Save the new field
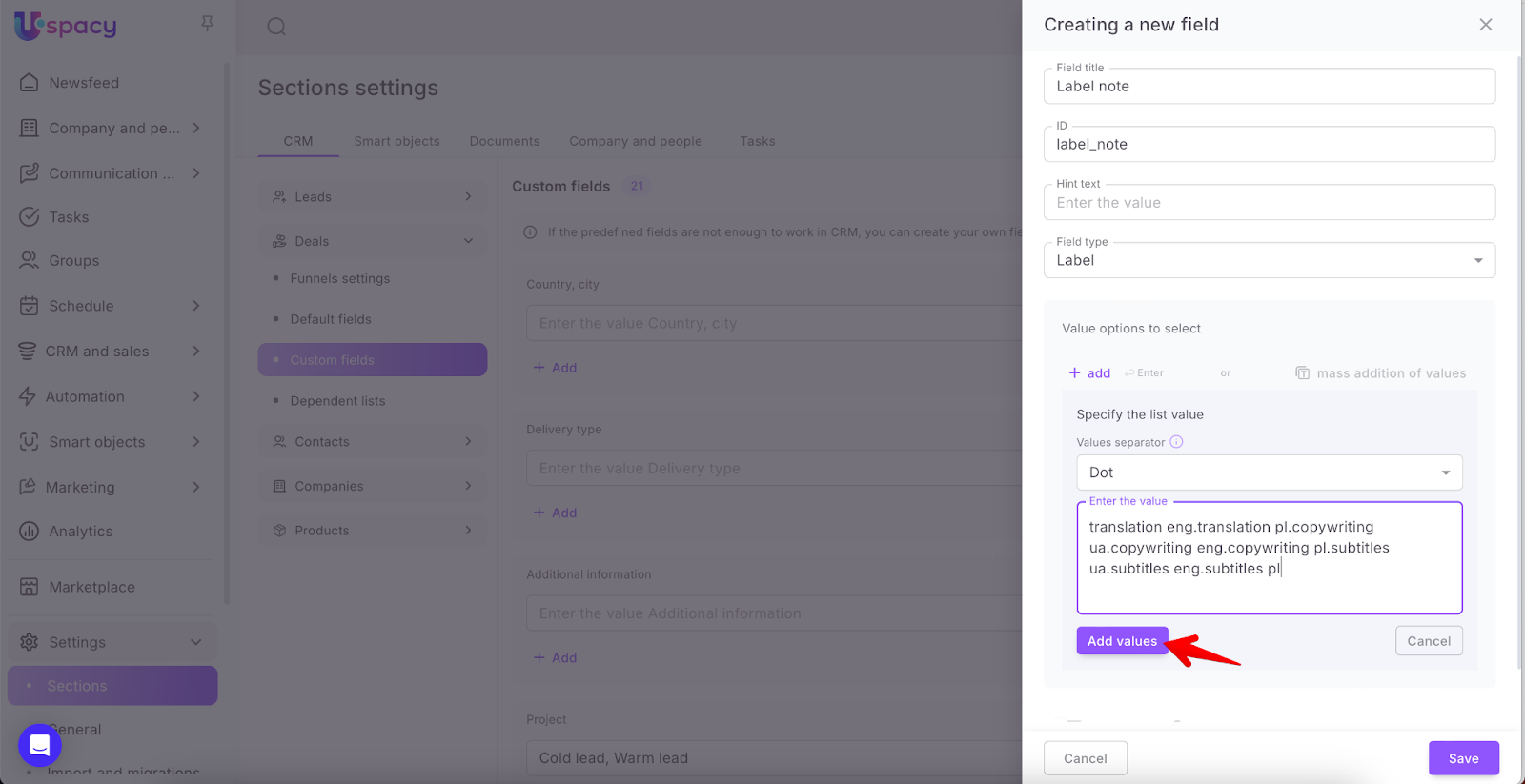Screen dimensions: 1525x784 click(x=1463, y=758)
